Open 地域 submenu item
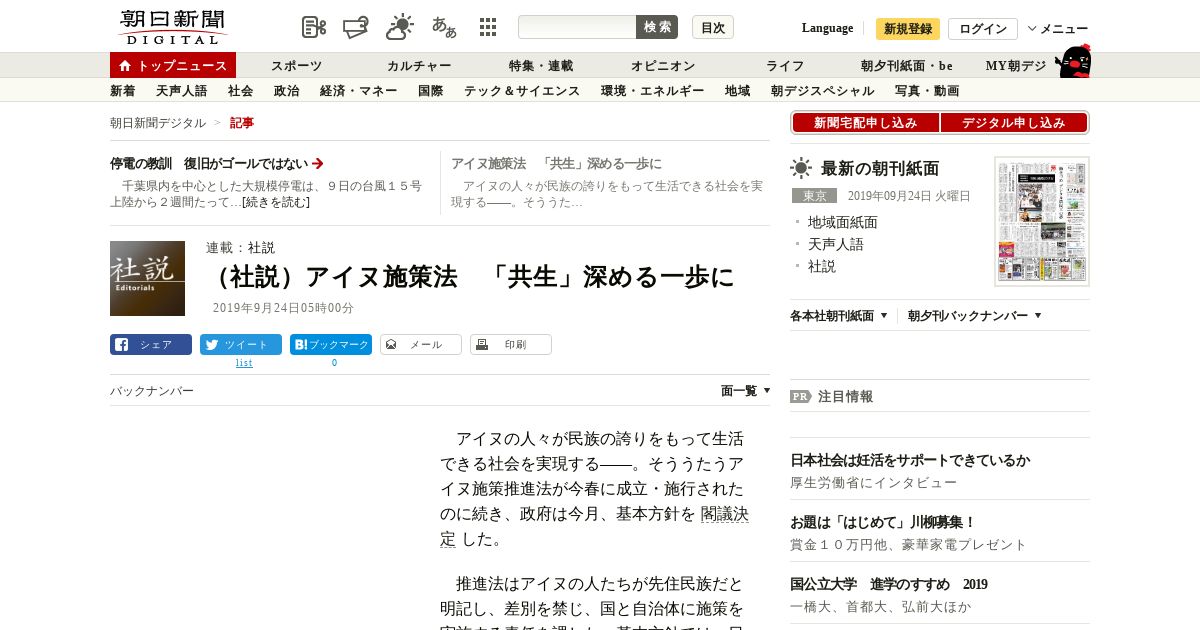The height and width of the screenshot is (630, 1200). (x=738, y=91)
